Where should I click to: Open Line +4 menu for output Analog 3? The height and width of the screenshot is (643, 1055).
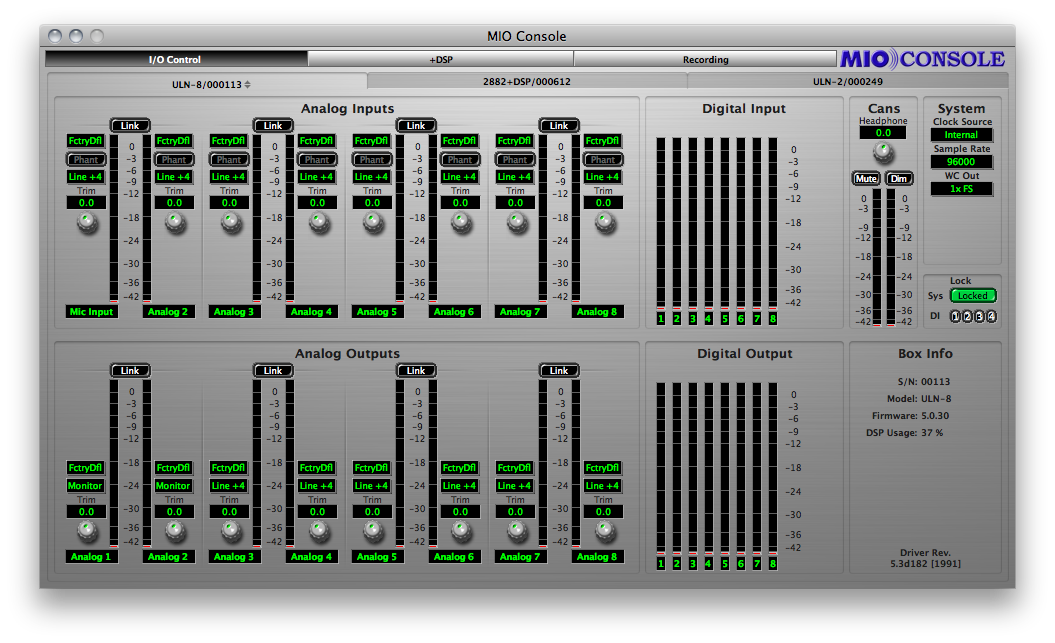[x=229, y=486]
